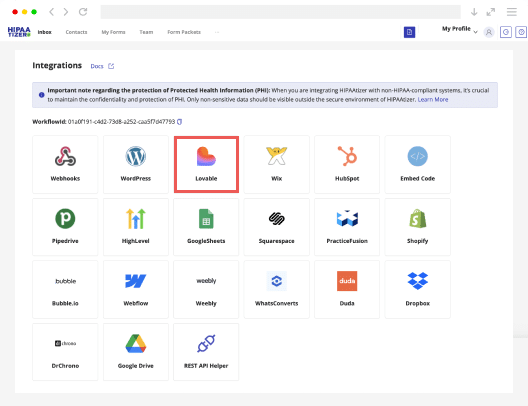This screenshot has height=406, width=528.
Task: Copy the WorkflowId to clipboard
Action: (x=180, y=122)
